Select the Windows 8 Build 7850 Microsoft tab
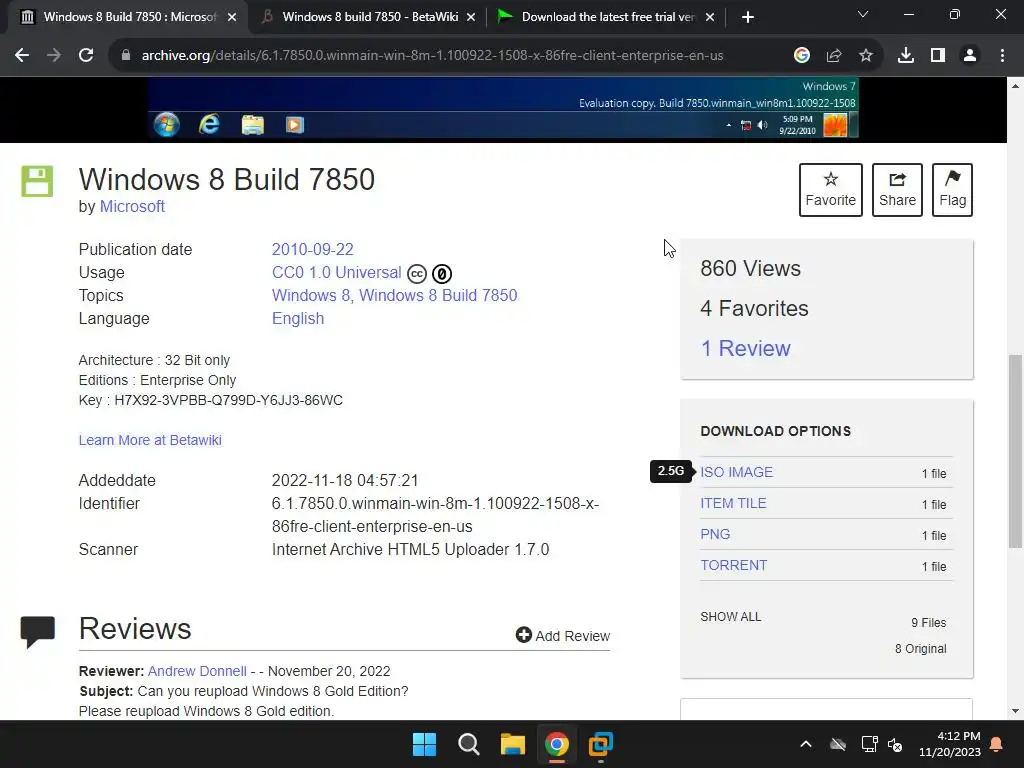The image size is (1024, 768). [x=129, y=17]
